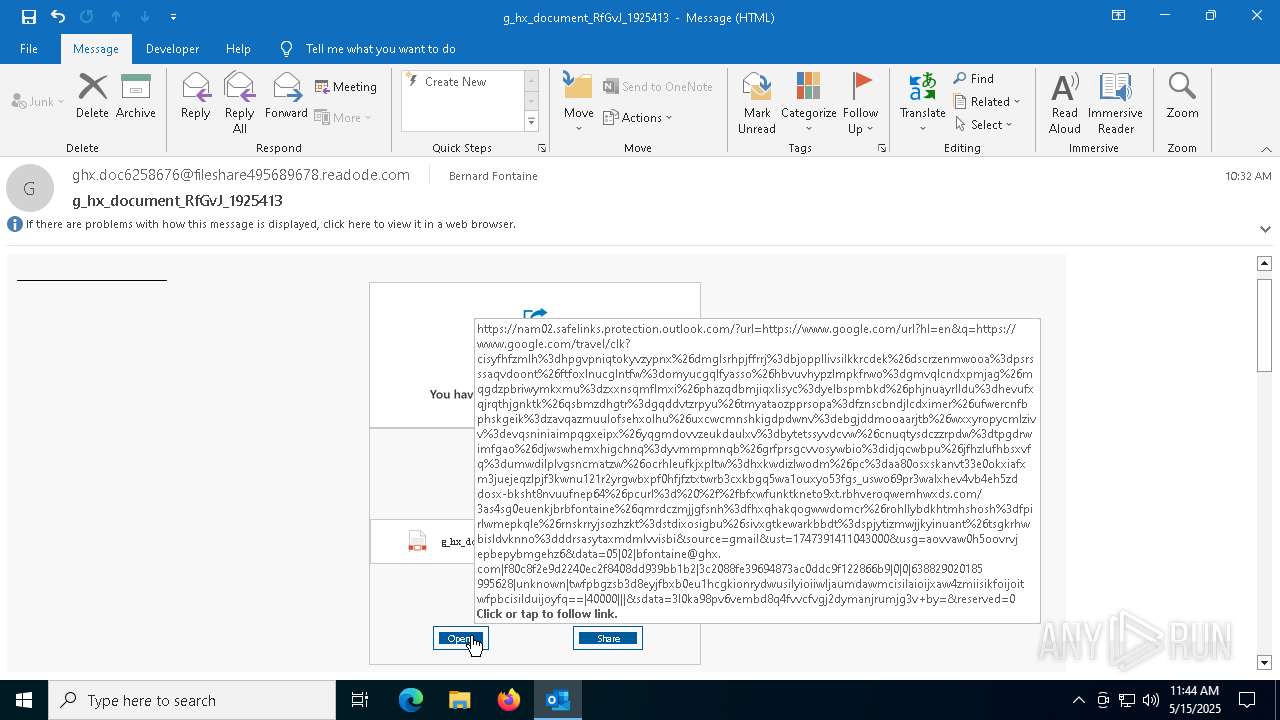Screen dimensions: 1280x720
Task: Open Ribbon Display Options
Action: [x=1118, y=16]
